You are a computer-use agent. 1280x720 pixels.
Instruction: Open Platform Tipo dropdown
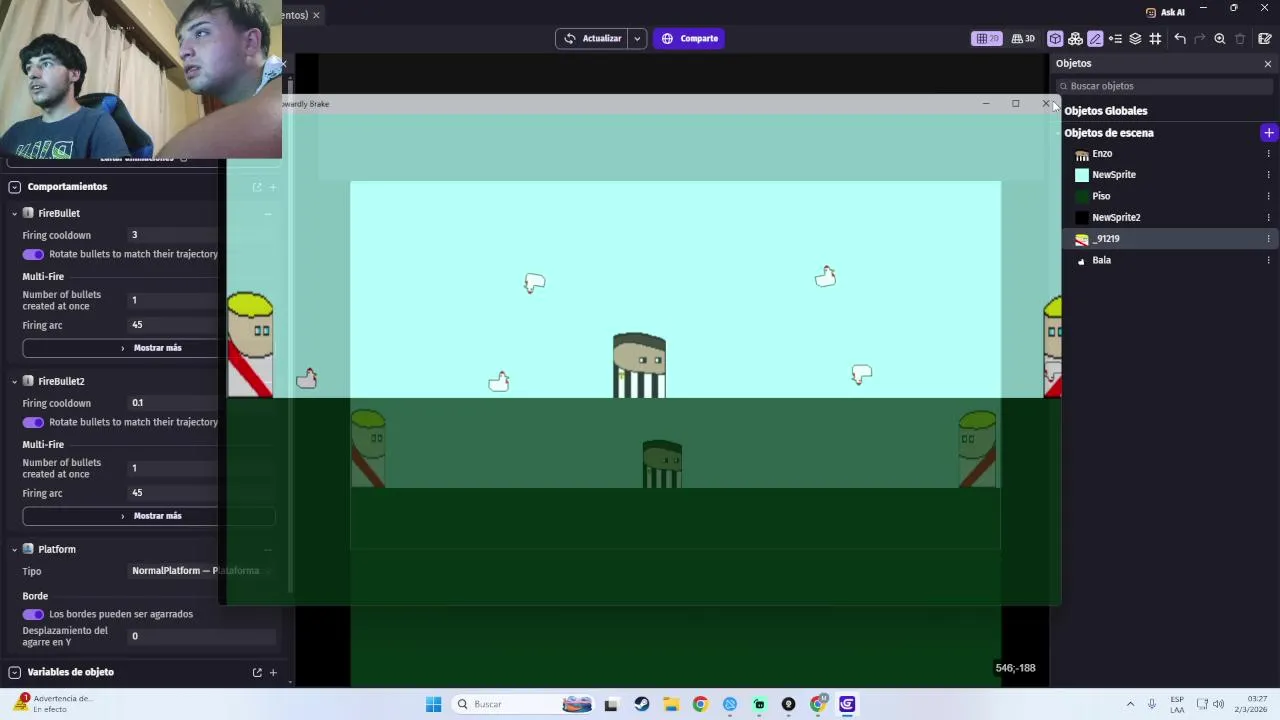(x=202, y=571)
